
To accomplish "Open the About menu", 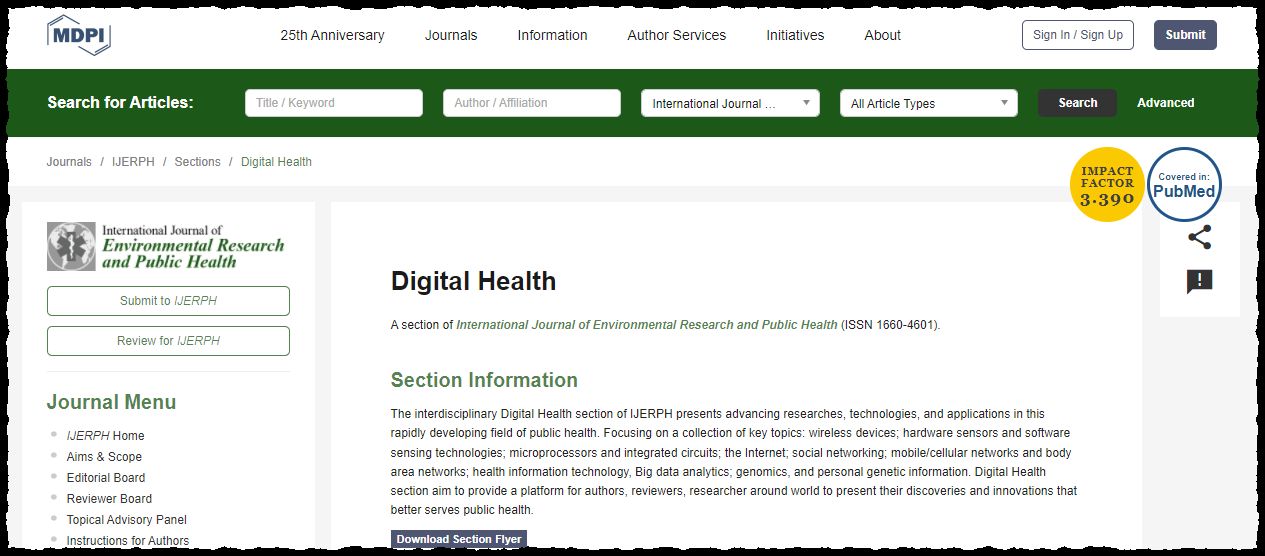I will [x=882, y=35].
